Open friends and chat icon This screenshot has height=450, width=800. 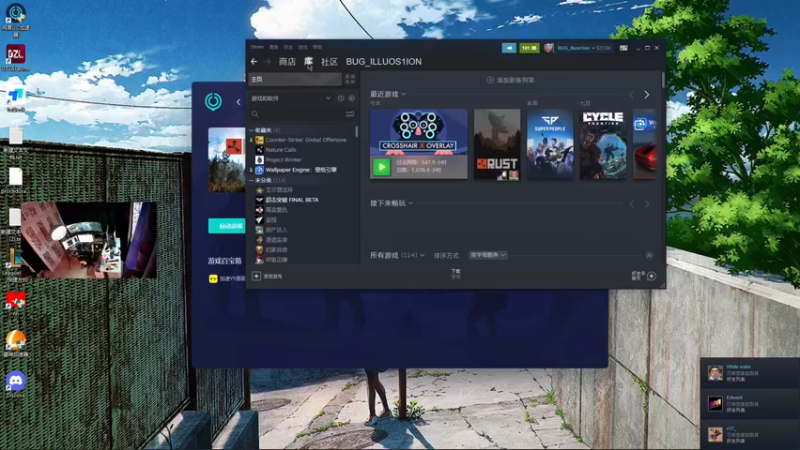point(652,276)
